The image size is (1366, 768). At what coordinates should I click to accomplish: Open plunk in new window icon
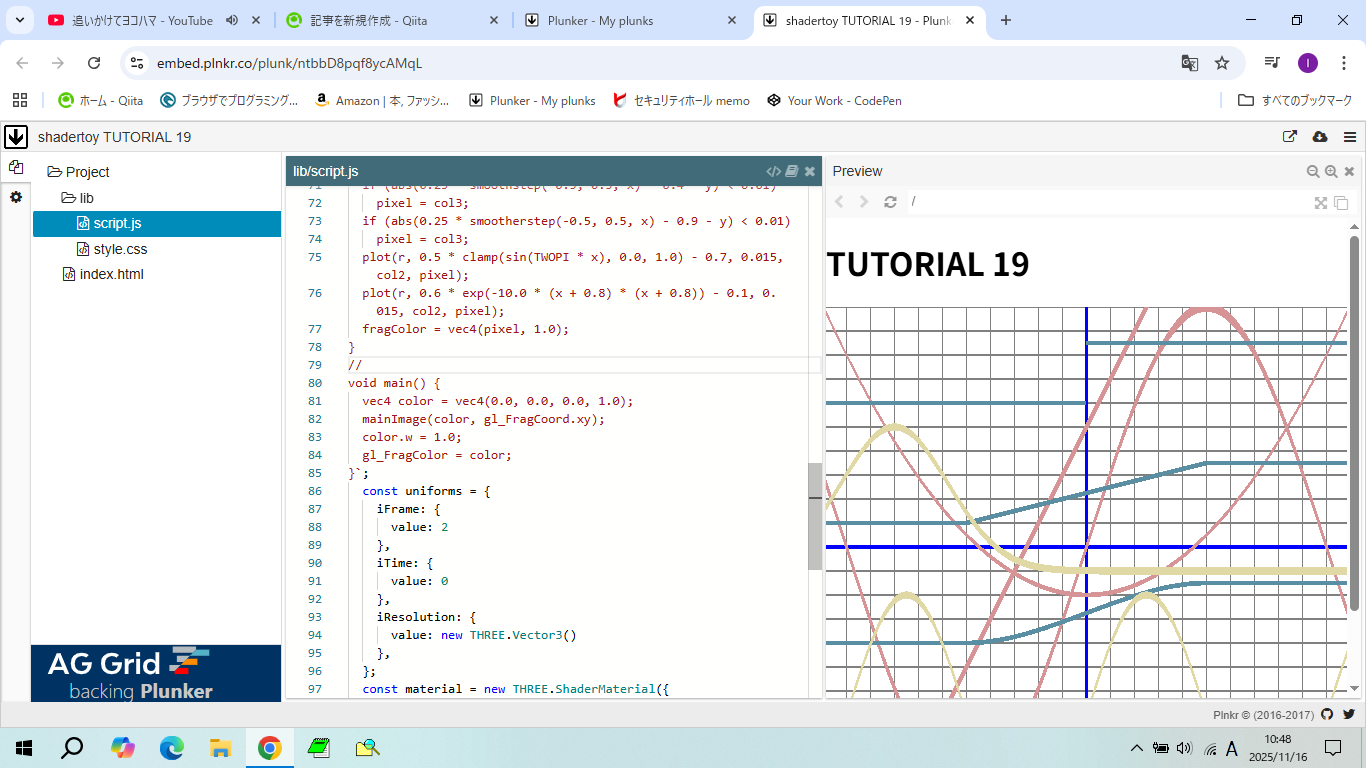click(x=1290, y=137)
